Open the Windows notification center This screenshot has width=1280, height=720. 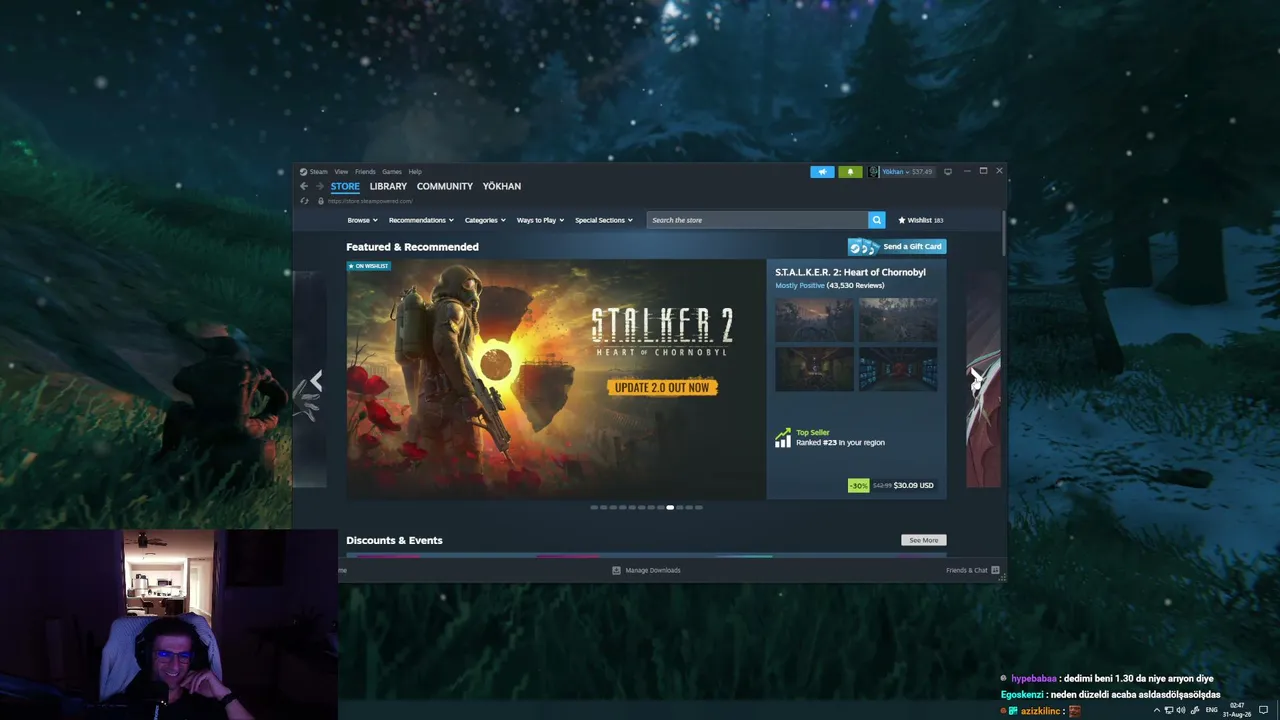point(1263,710)
